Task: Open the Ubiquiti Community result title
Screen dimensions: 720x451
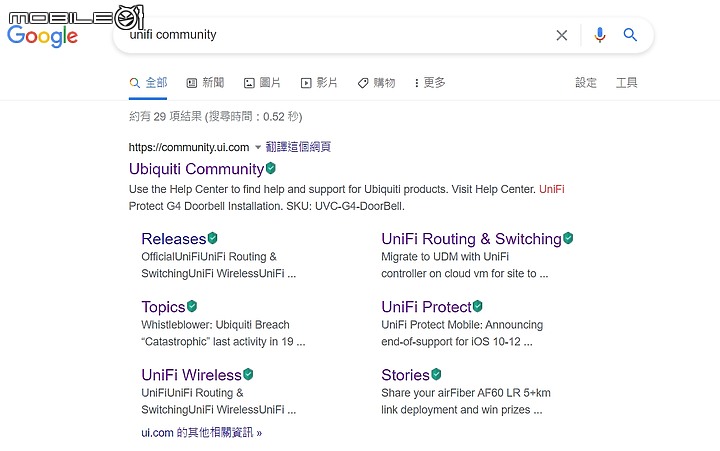Action: point(197,169)
